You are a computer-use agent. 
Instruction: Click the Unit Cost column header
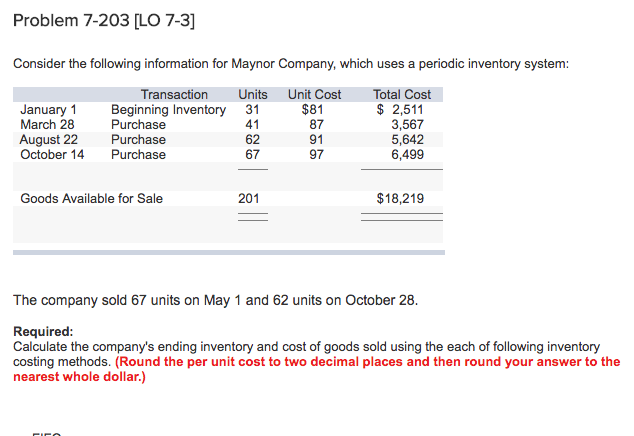coord(314,95)
